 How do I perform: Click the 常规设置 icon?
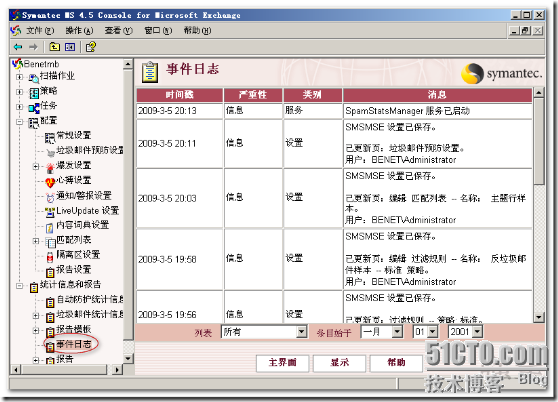pos(50,138)
